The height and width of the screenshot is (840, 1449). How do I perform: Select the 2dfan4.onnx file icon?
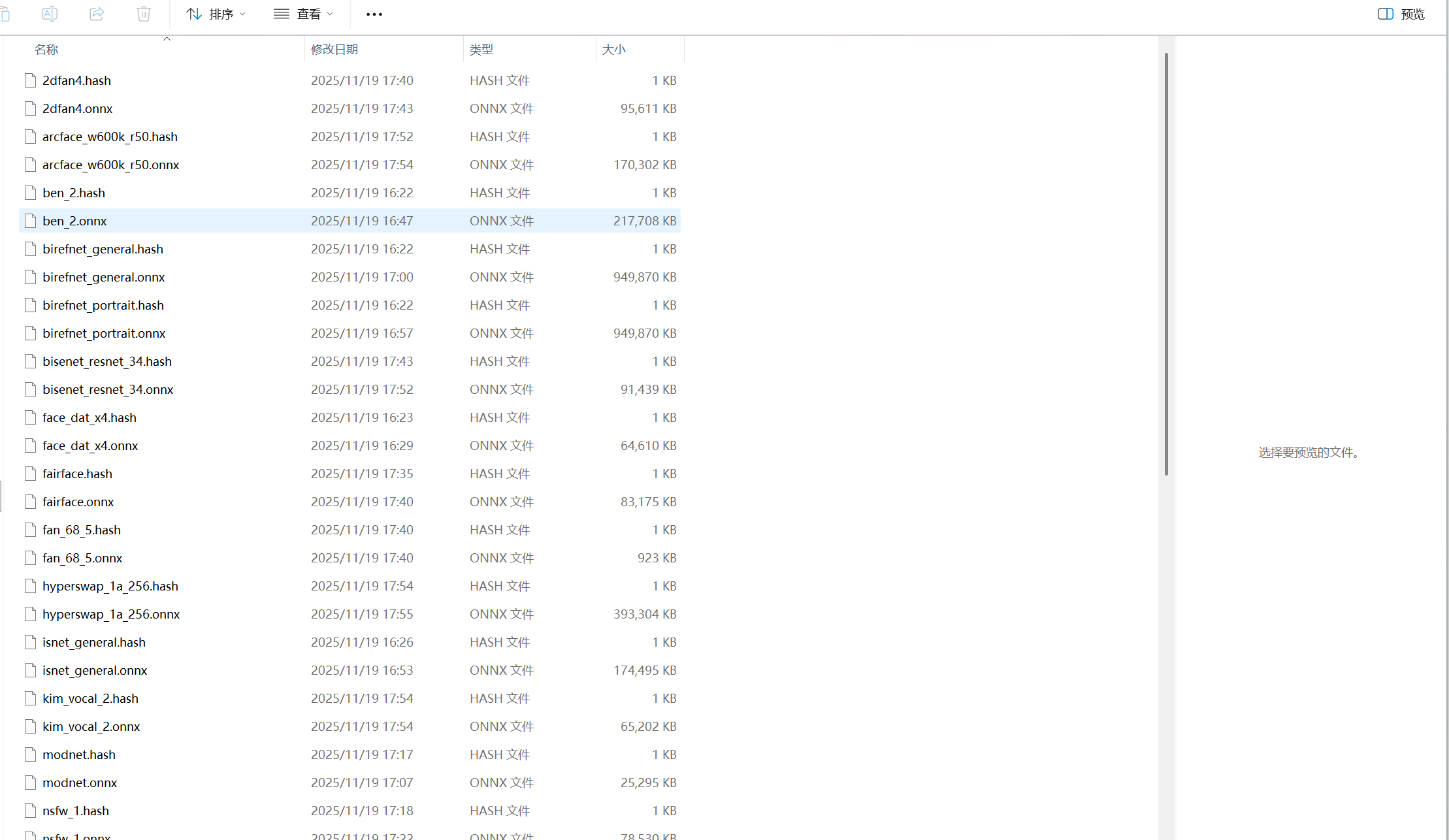(30, 108)
